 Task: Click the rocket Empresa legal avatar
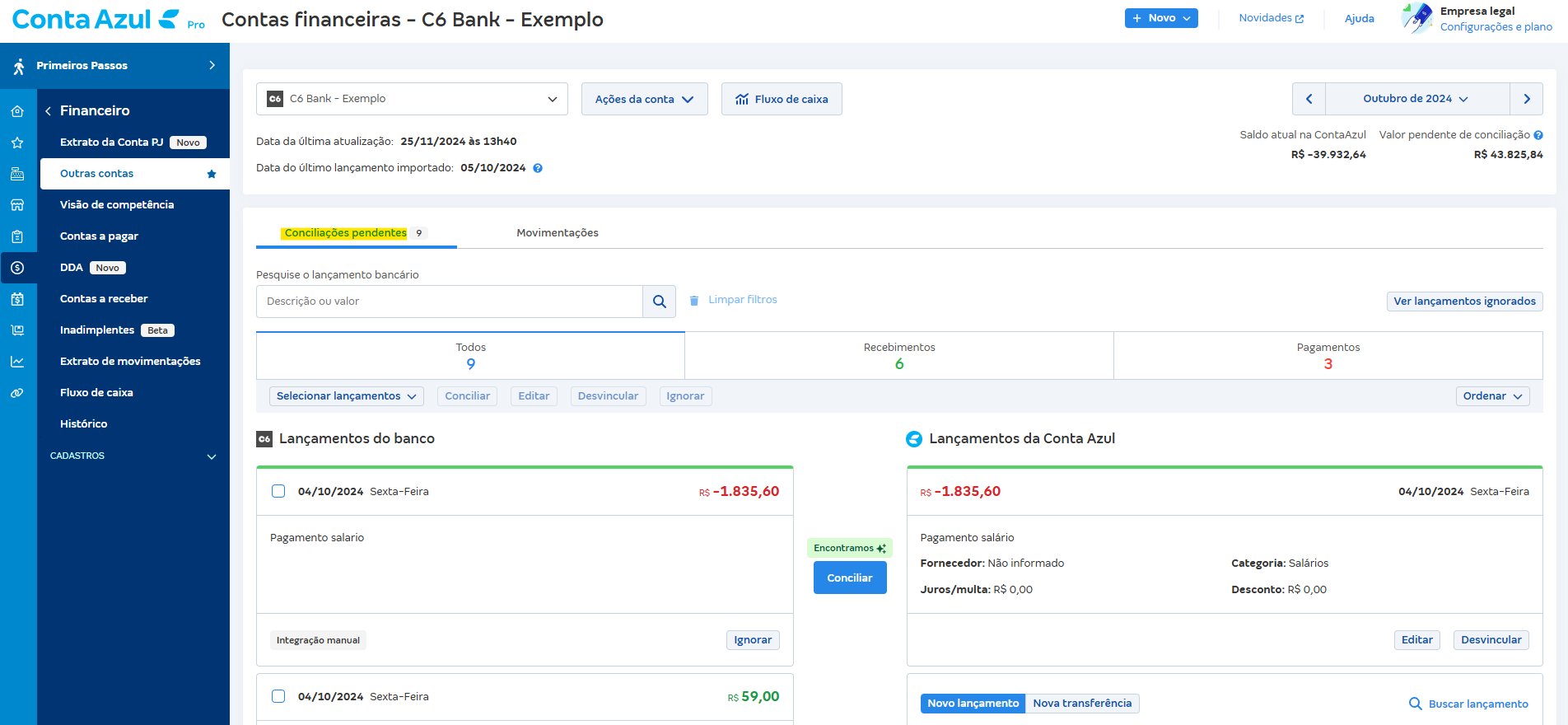(1417, 18)
